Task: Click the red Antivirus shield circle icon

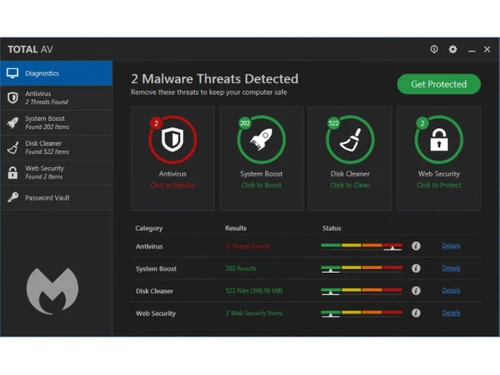Action: [173, 140]
